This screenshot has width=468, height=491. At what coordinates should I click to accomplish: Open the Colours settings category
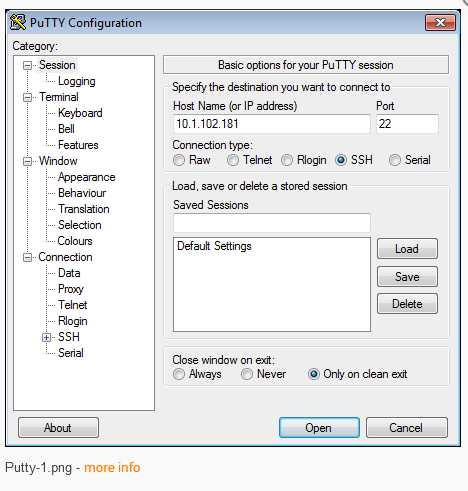tap(75, 241)
